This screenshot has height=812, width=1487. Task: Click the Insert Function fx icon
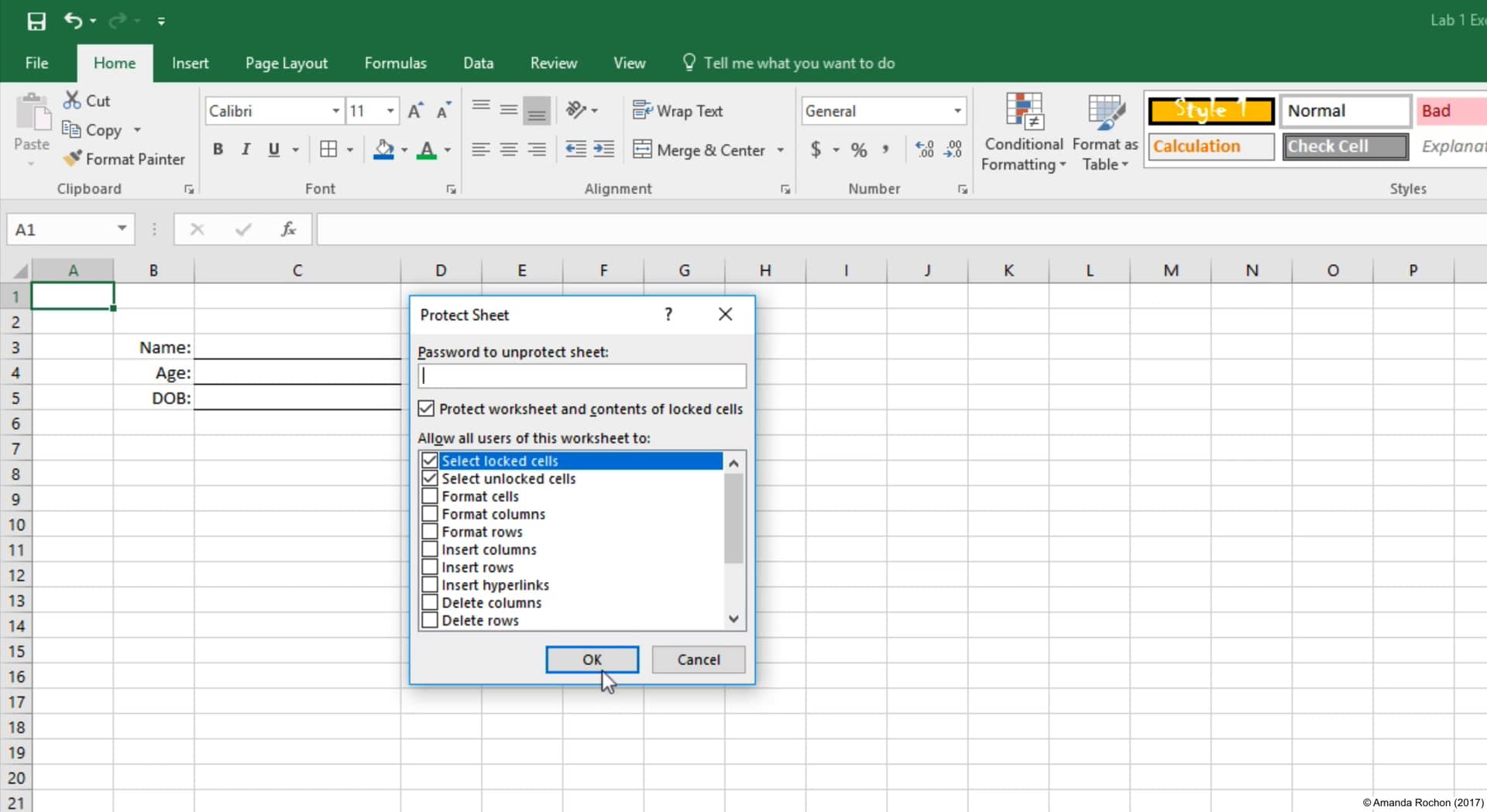tap(288, 229)
